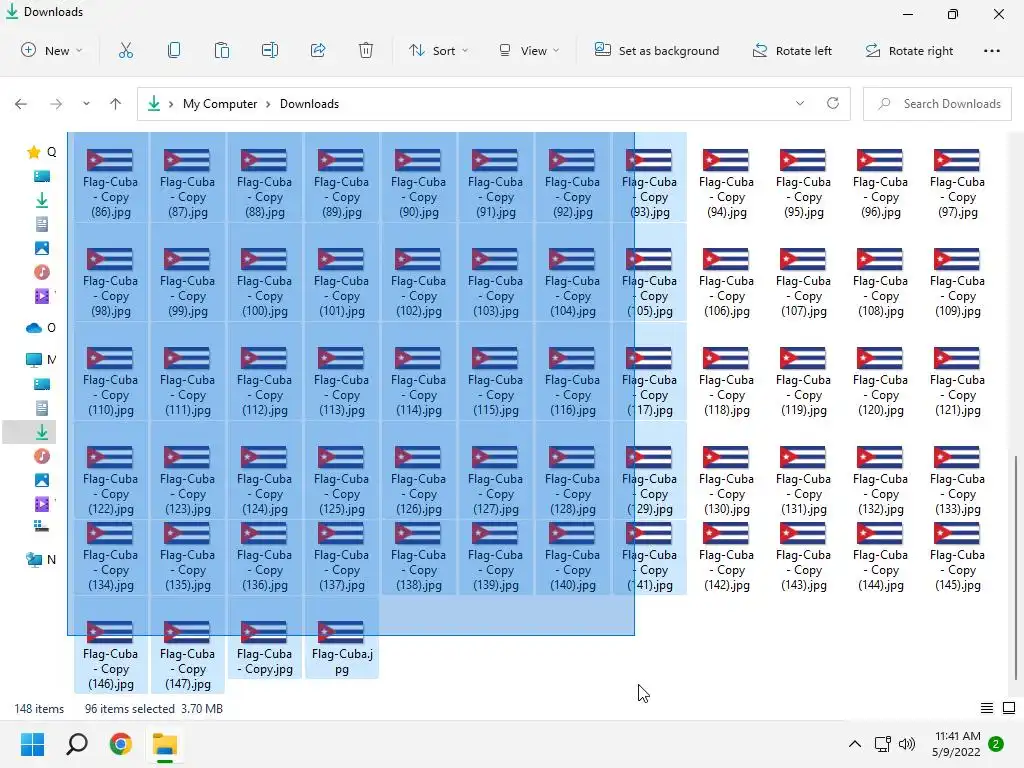This screenshot has width=1024, height=768.
Task: Show hidden system tray icons
Action: 854,744
